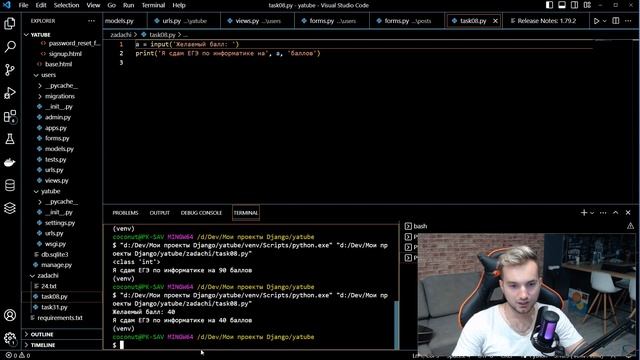Open the File menu
The image size is (640, 360).
(24, 5)
